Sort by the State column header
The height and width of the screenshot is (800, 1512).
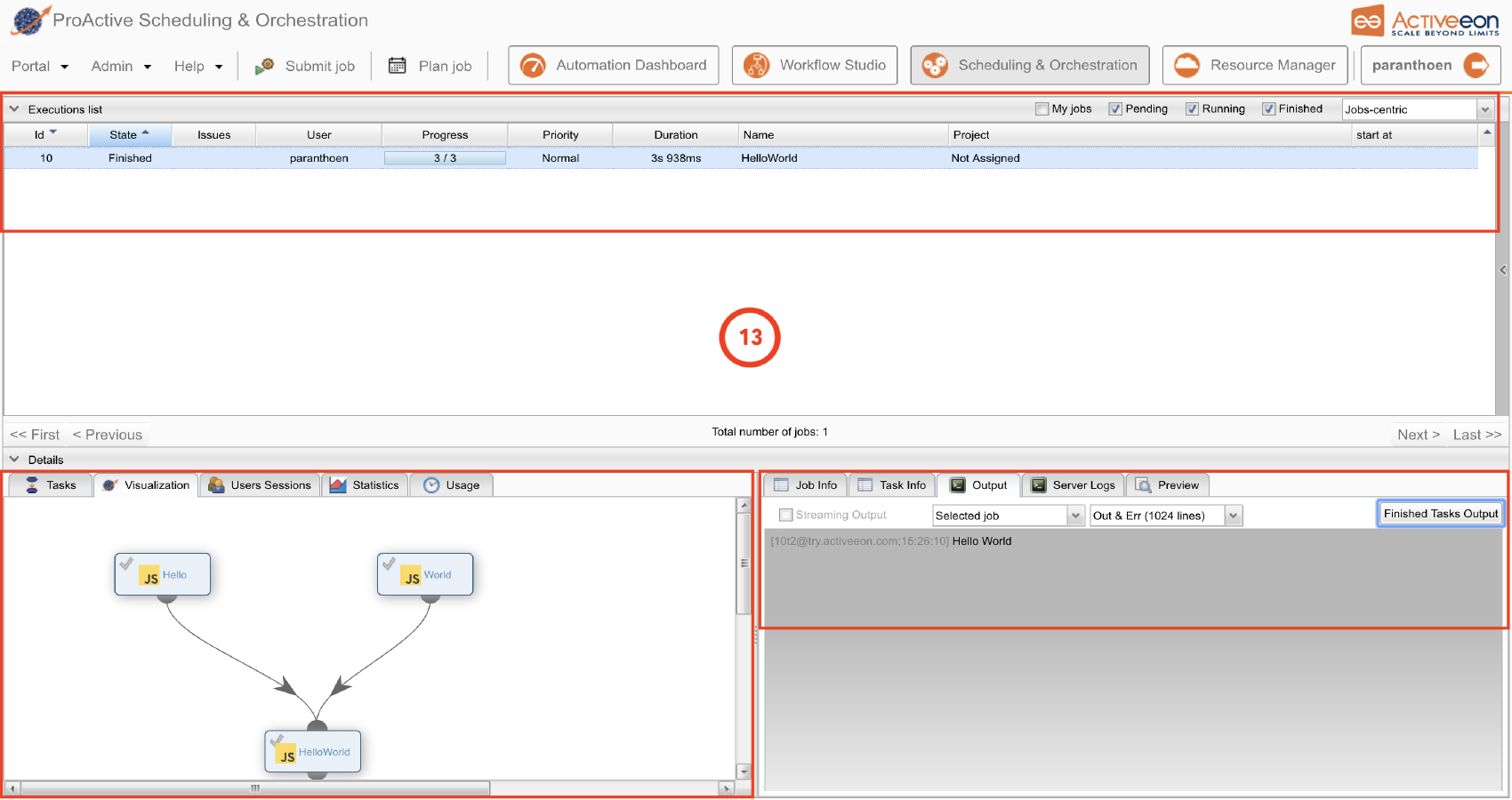coord(130,134)
